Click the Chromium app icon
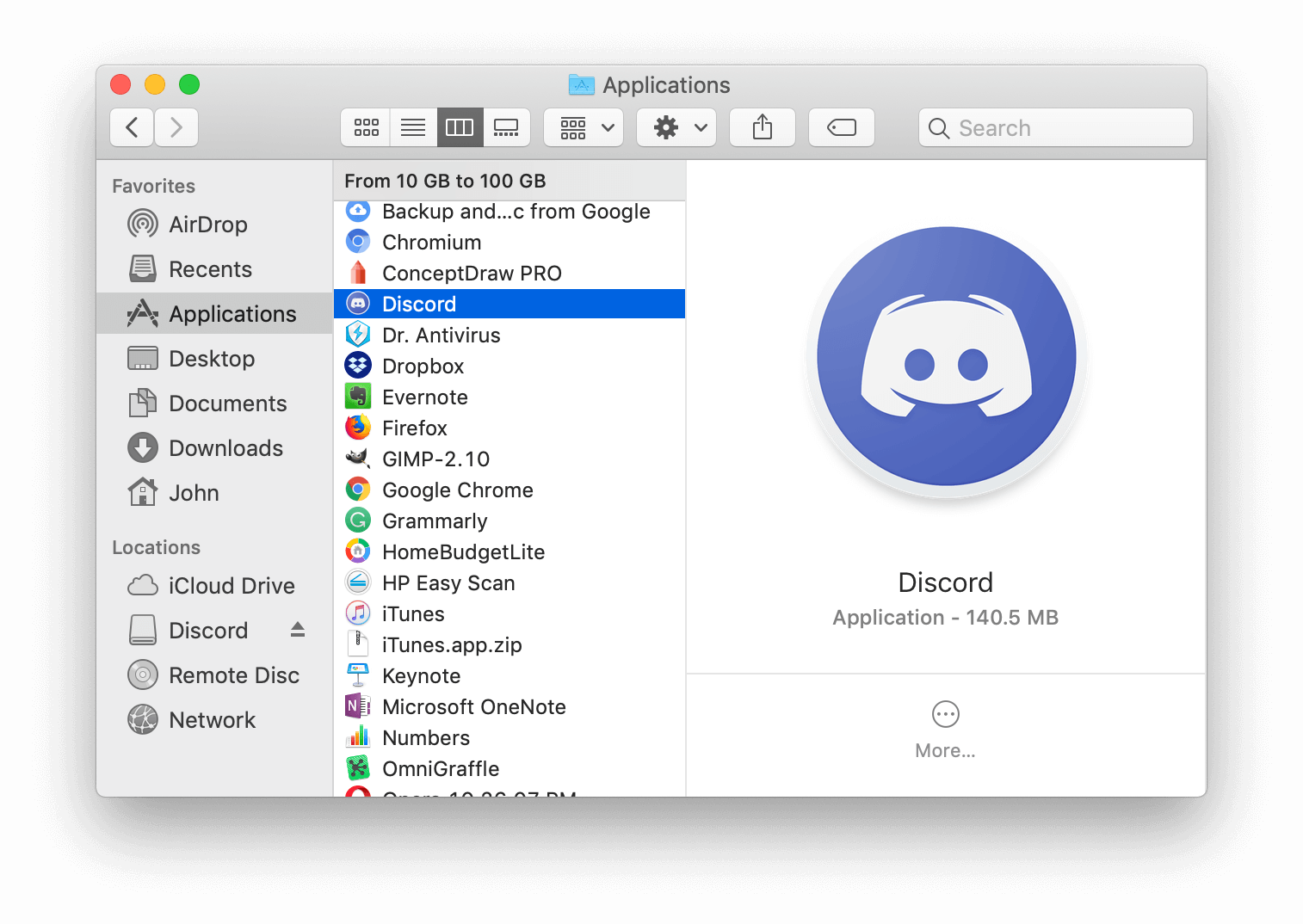This screenshot has height=924, width=1303. point(358,242)
